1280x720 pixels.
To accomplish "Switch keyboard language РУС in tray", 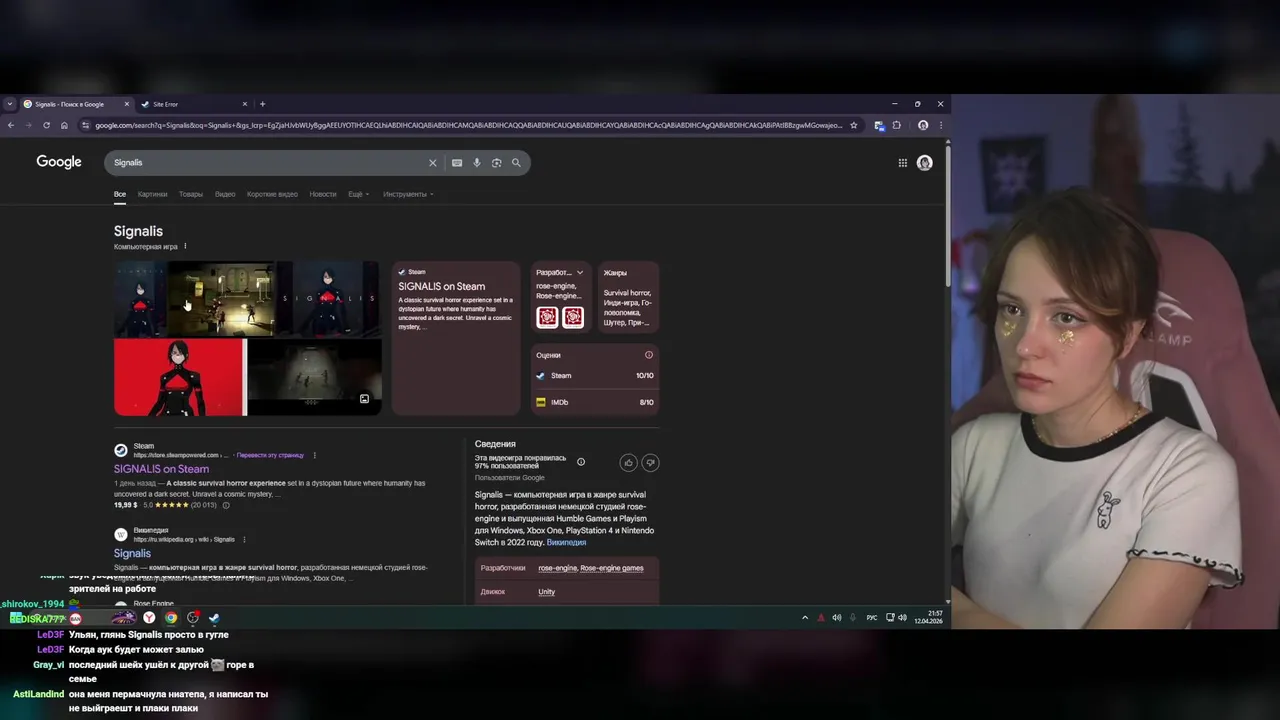I will tap(872, 618).
